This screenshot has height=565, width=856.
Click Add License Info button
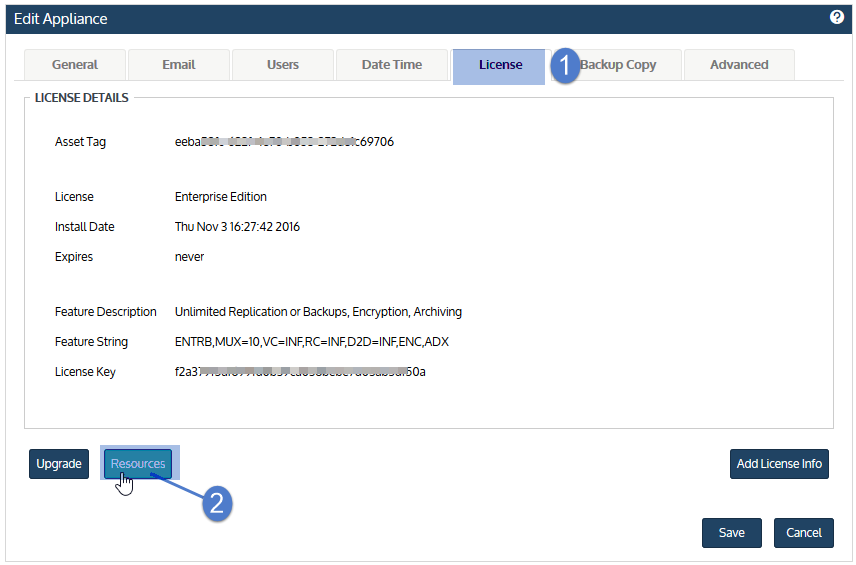(x=779, y=464)
